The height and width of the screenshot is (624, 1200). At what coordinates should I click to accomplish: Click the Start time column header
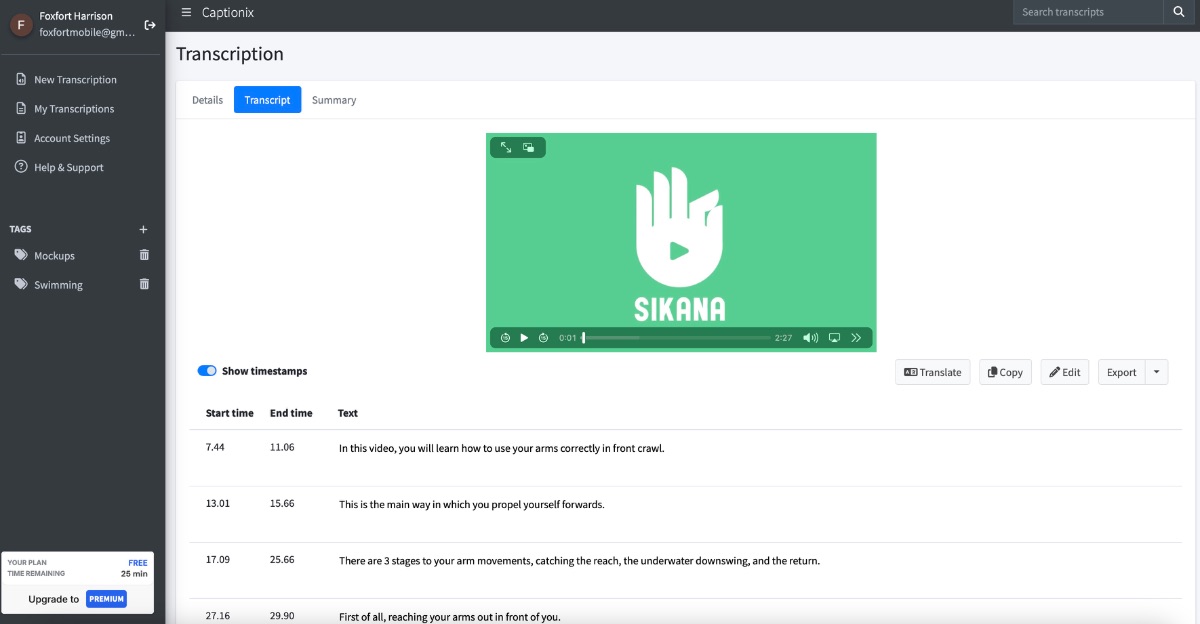(230, 413)
